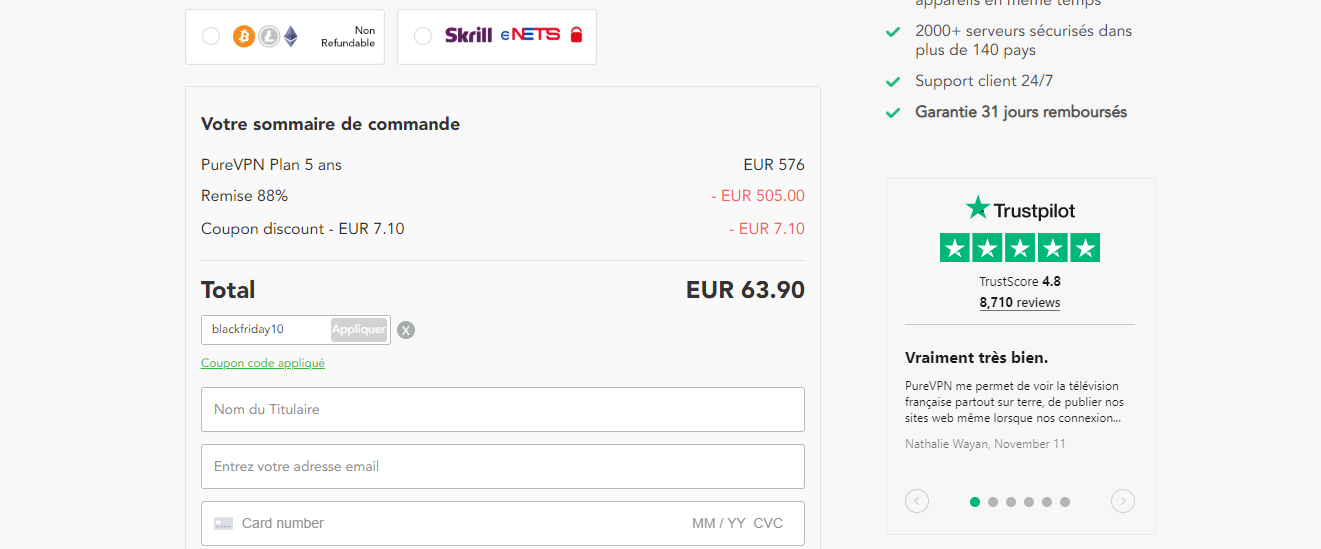Remove the applied coupon with X icon

406,330
